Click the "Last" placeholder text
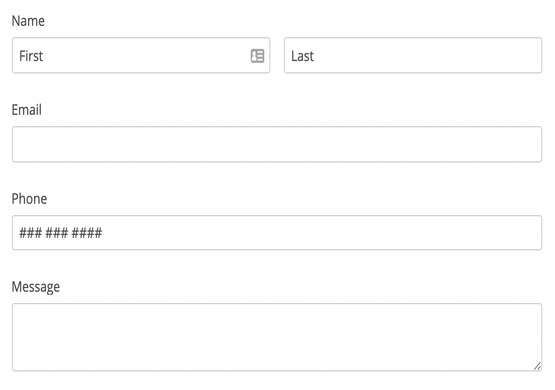Image resolution: width=555 pixels, height=390 pixels. coord(303,56)
